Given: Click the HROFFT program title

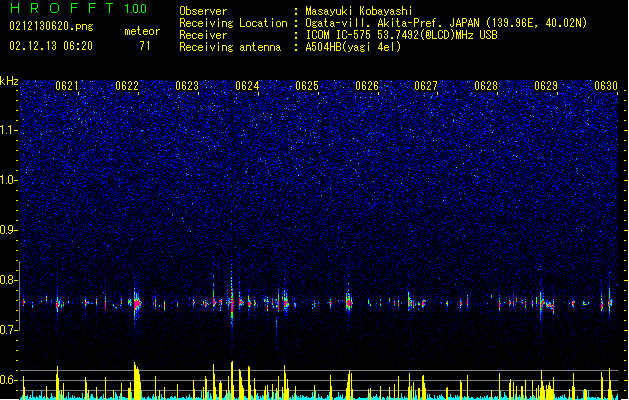Looking at the screenshot, I should (x=62, y=8).
